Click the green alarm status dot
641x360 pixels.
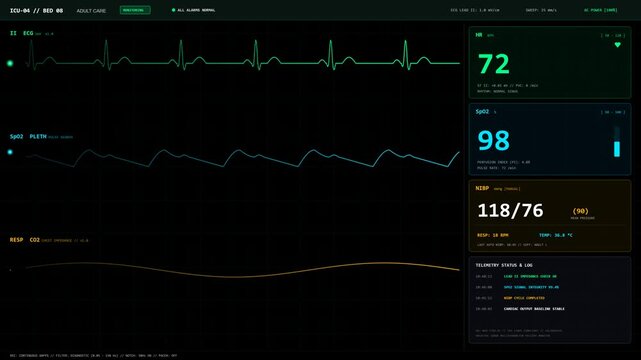pos(173,10)
